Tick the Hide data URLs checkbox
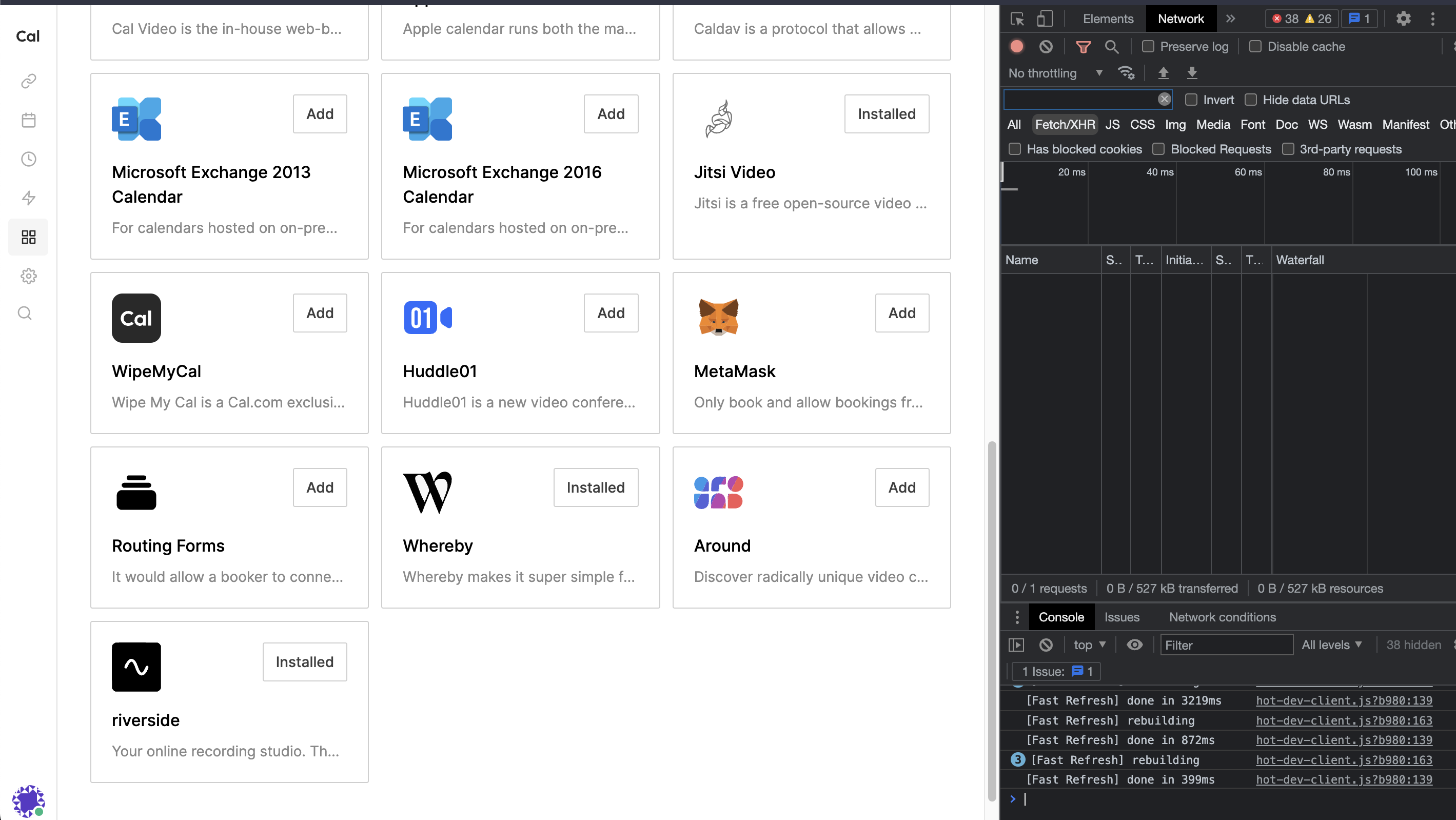This screenshot has width=1456, height=820. 1250,100
